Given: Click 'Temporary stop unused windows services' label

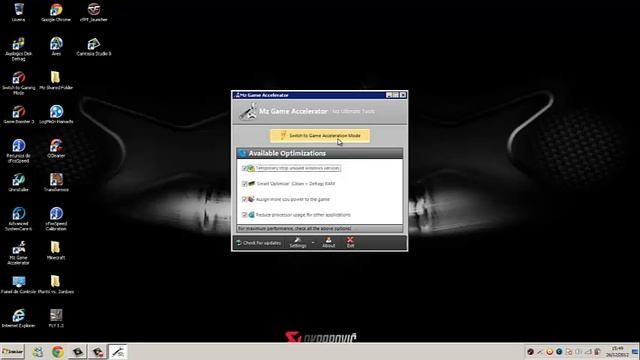Looking at the screenshot, I should [298, 168].
